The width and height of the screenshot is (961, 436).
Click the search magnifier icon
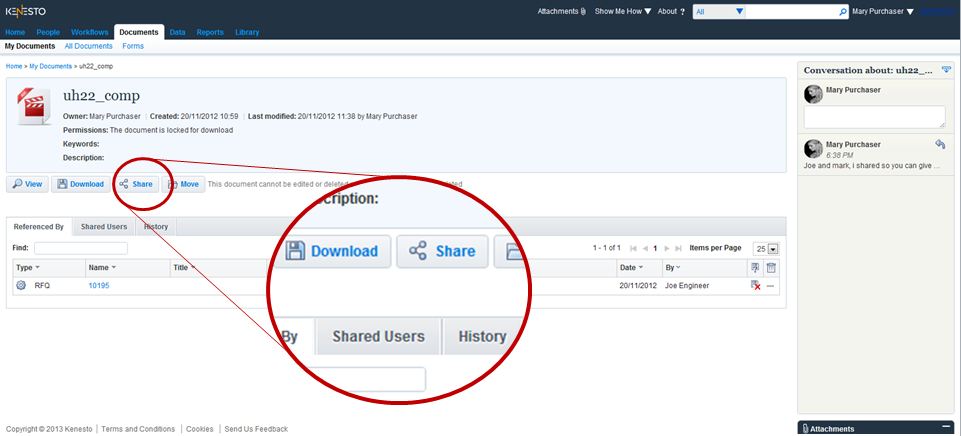842,12
